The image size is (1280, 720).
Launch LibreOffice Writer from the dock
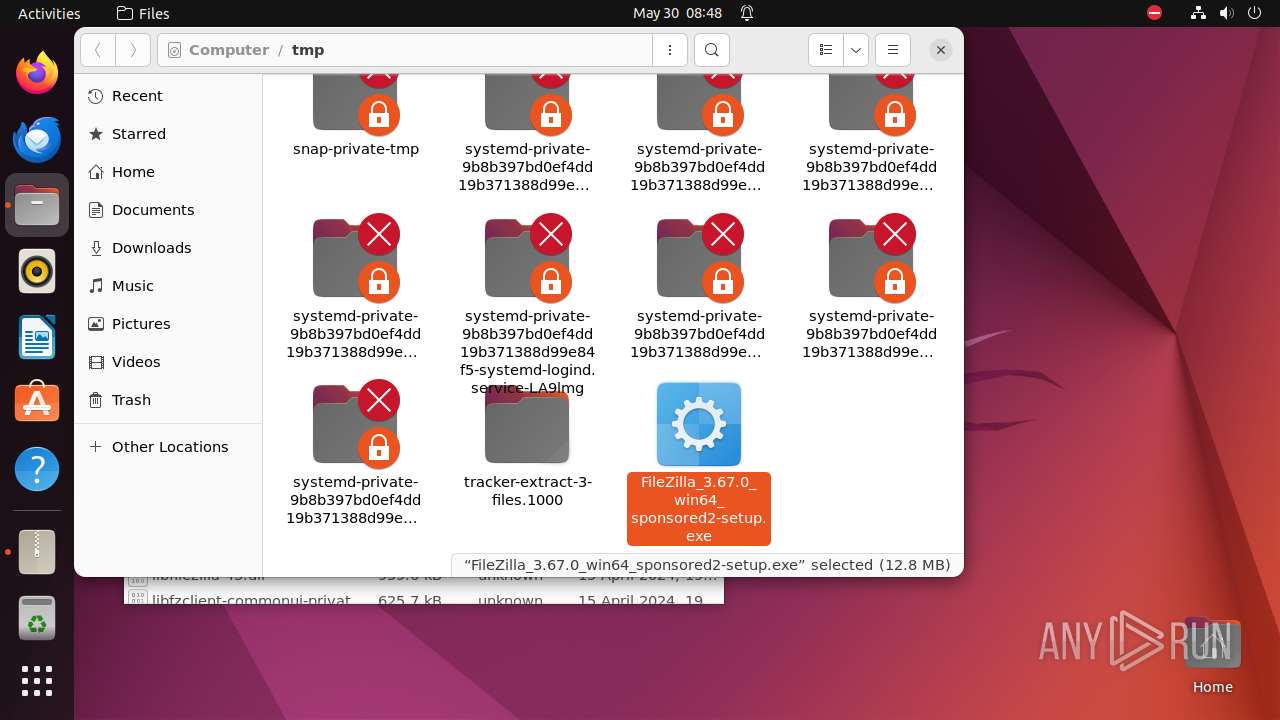pos(37,337)
